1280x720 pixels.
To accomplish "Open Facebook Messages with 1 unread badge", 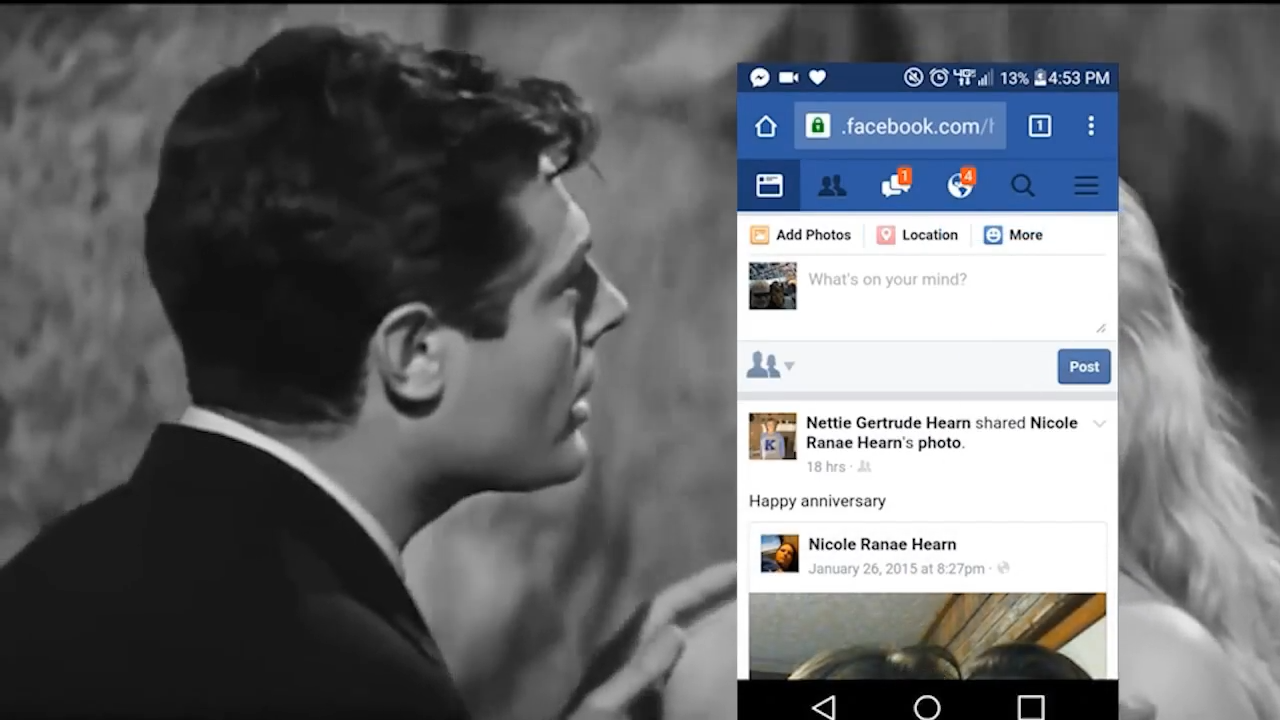I will (896, 184).
